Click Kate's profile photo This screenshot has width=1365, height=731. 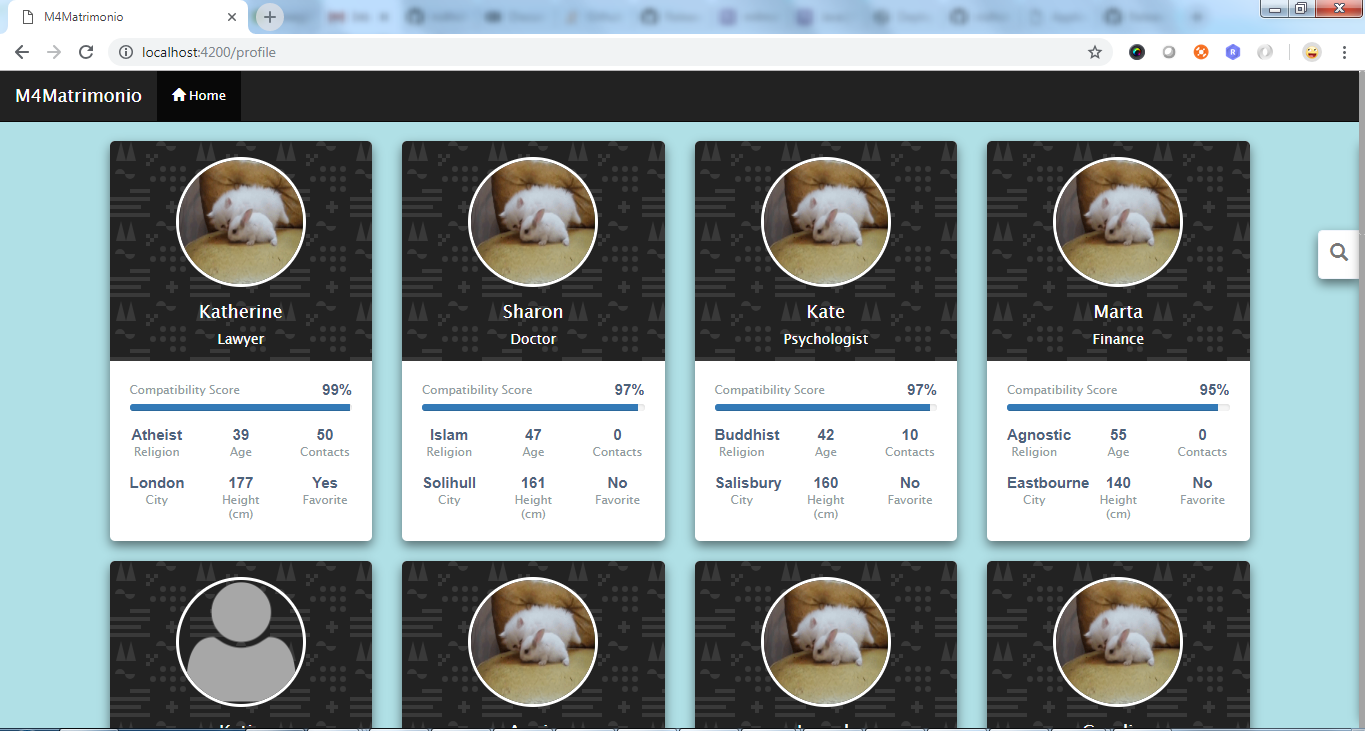pyautogui.click(x=826, y=222)
